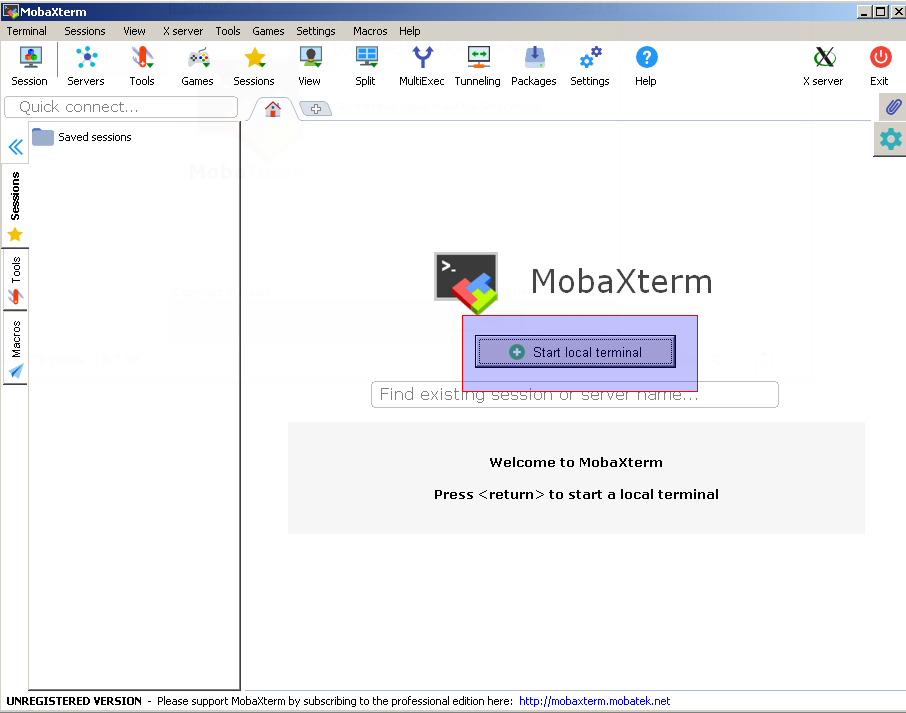Open the Settings gears toolbar icon
906x713 pixels.
[590, 66]
